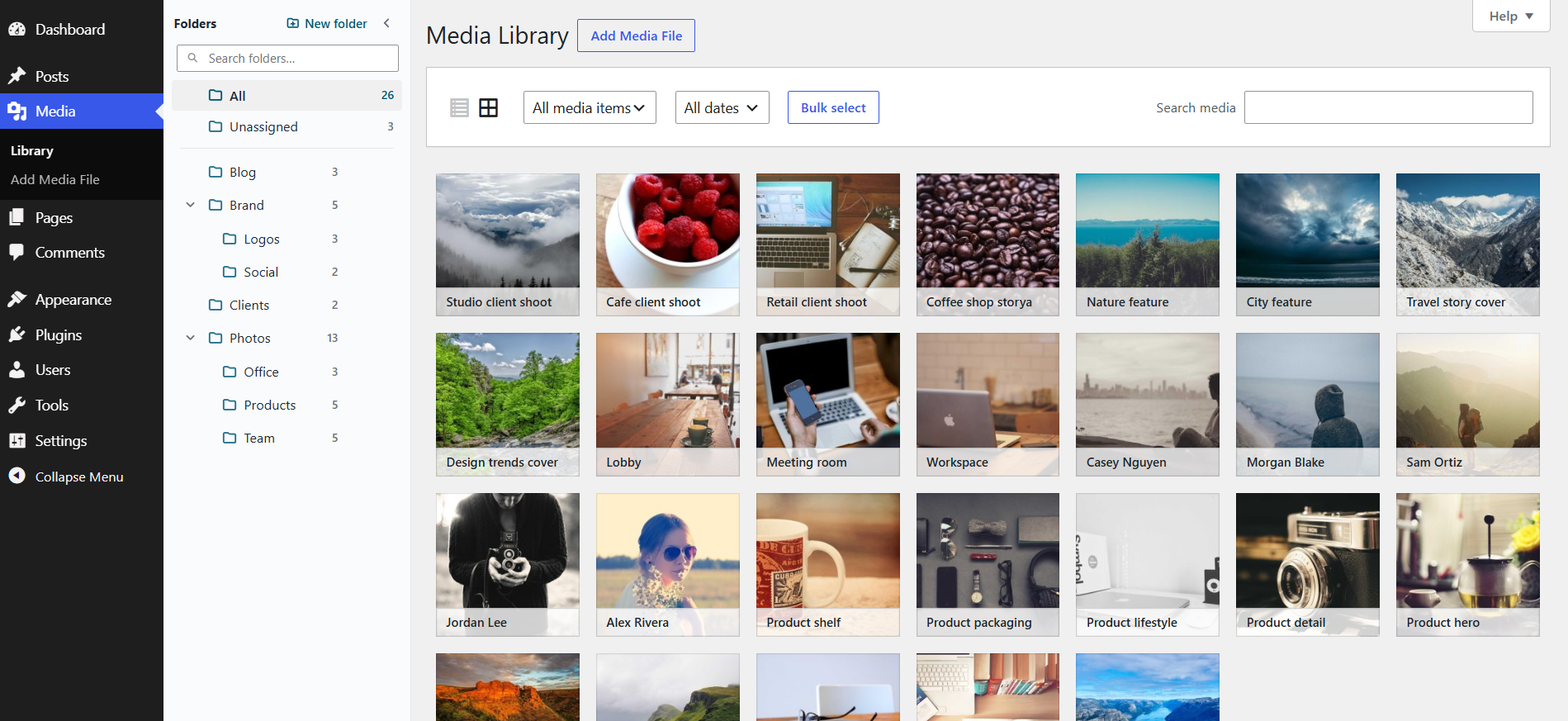Switch to list view icon
1568x721 pixels.
point(460,107)
